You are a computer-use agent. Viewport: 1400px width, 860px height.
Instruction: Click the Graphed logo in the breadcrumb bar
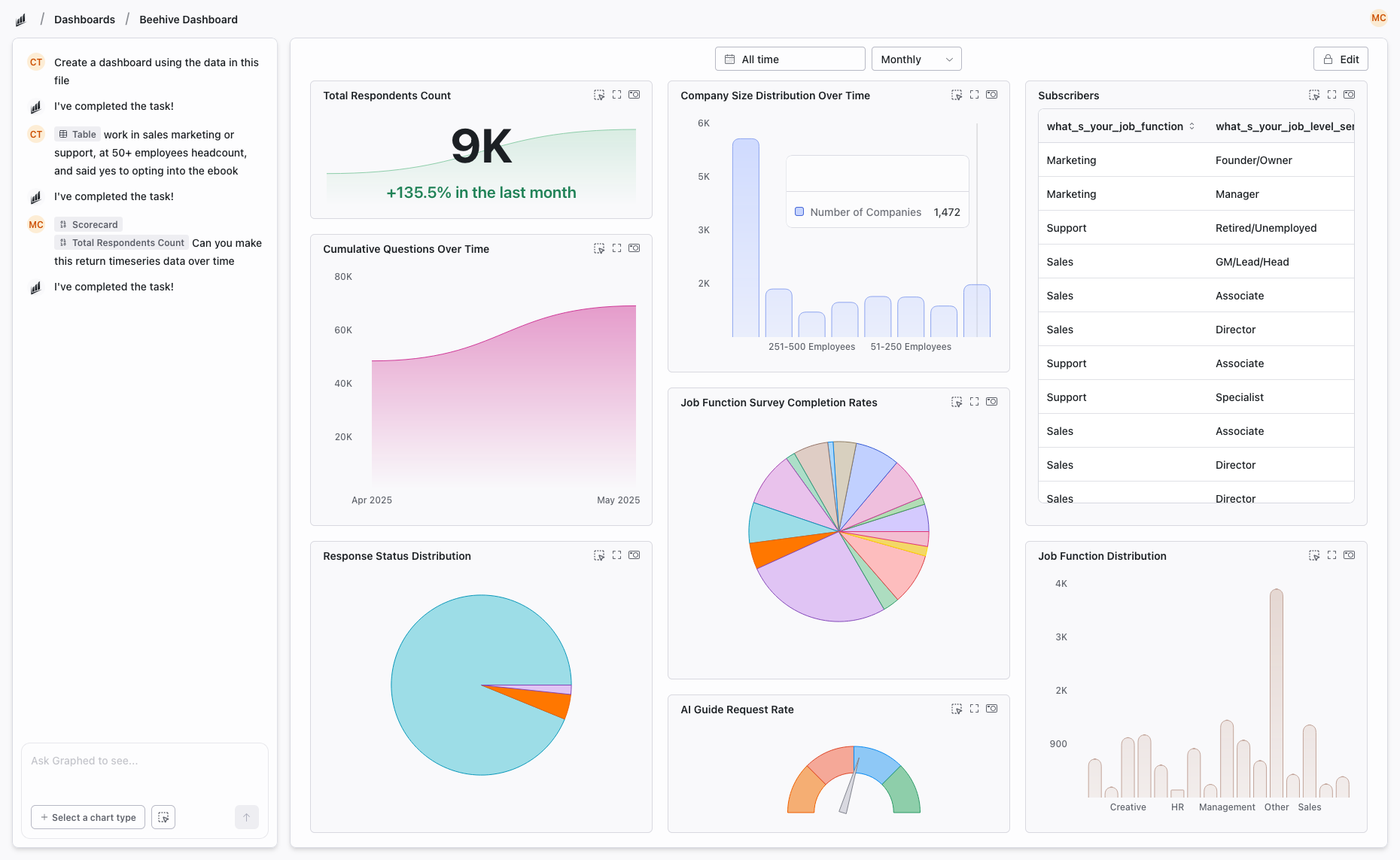pos(20,19)
